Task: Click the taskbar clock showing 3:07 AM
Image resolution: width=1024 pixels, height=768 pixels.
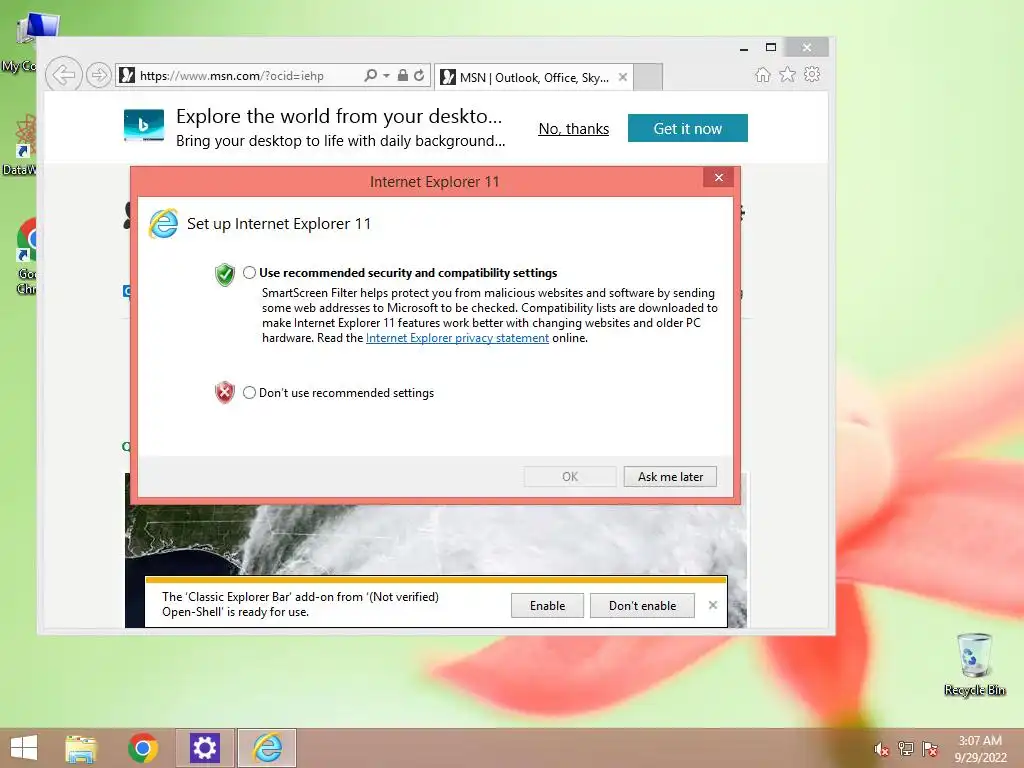Action: pyautogui.click(x=980, y=749)
